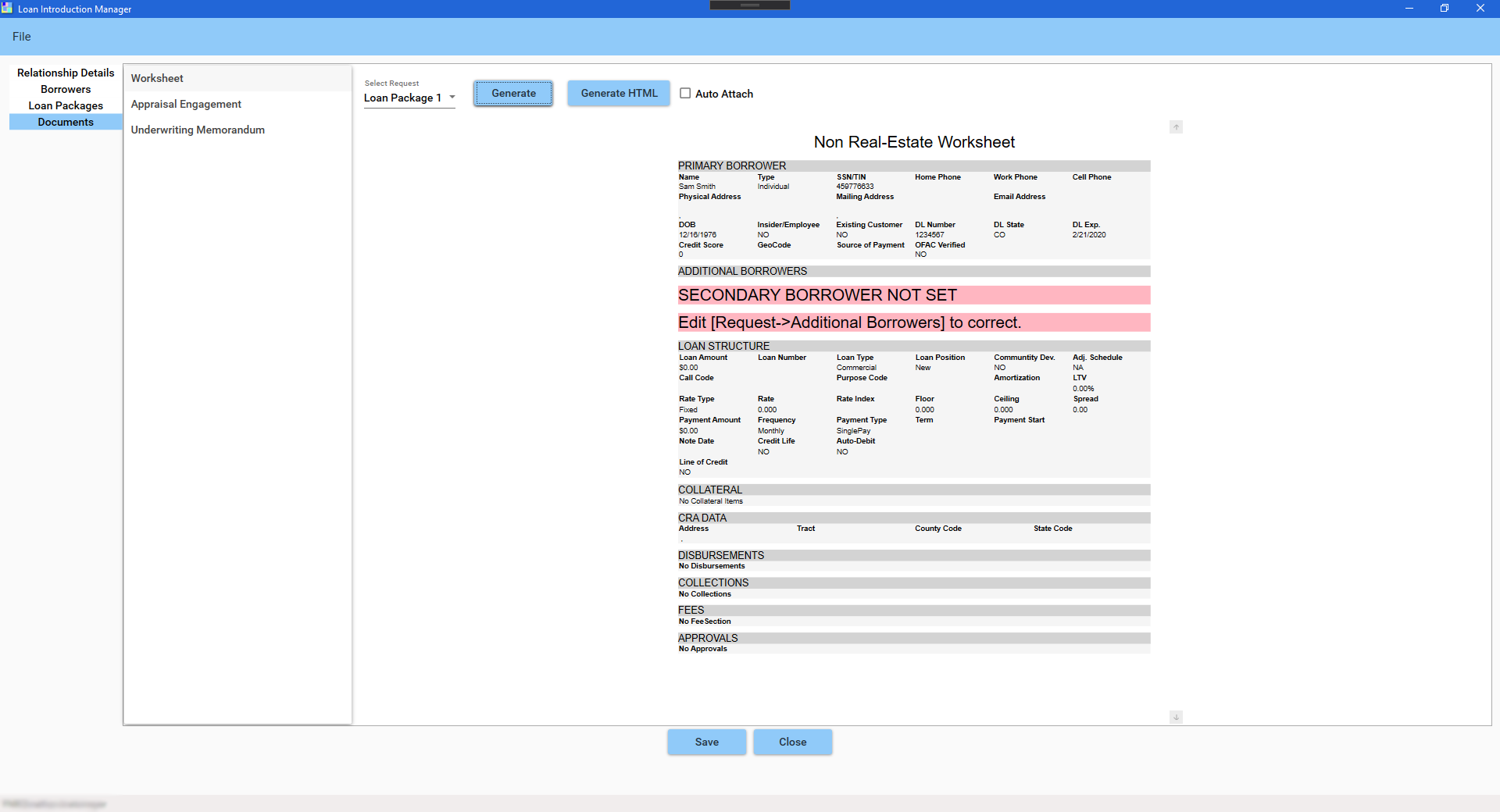This screenshot has width=1500, height=812.
Task: Click the Frequency value Monthly
Action: (771, 431)
